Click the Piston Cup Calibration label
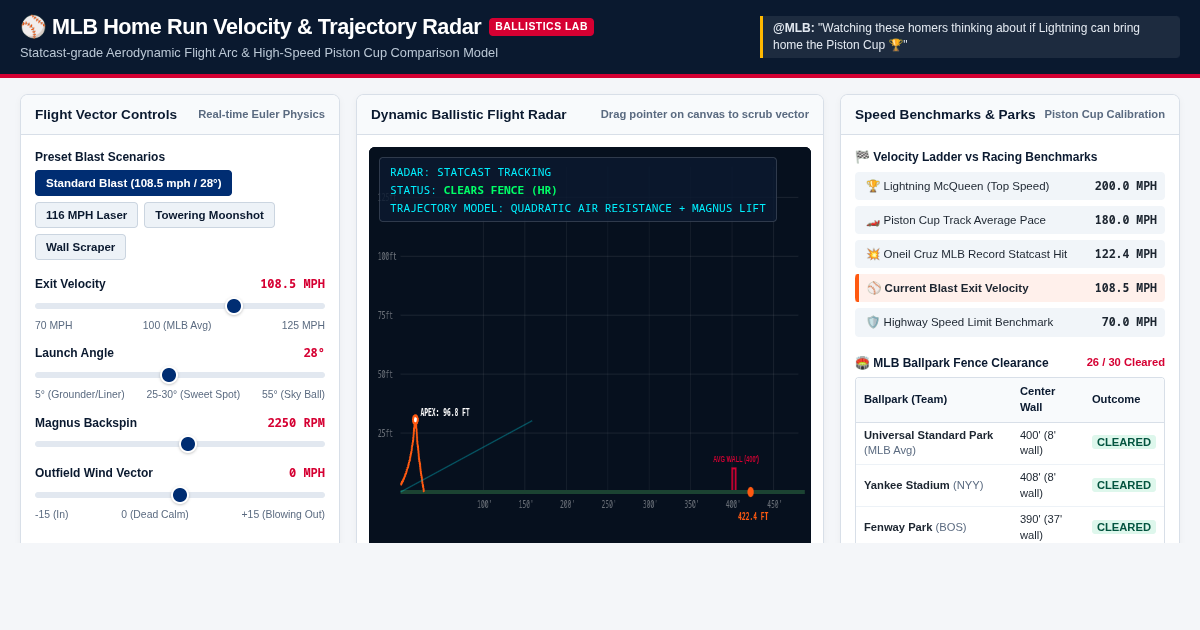The image size is (1200, 630). tap(1105, 114)
